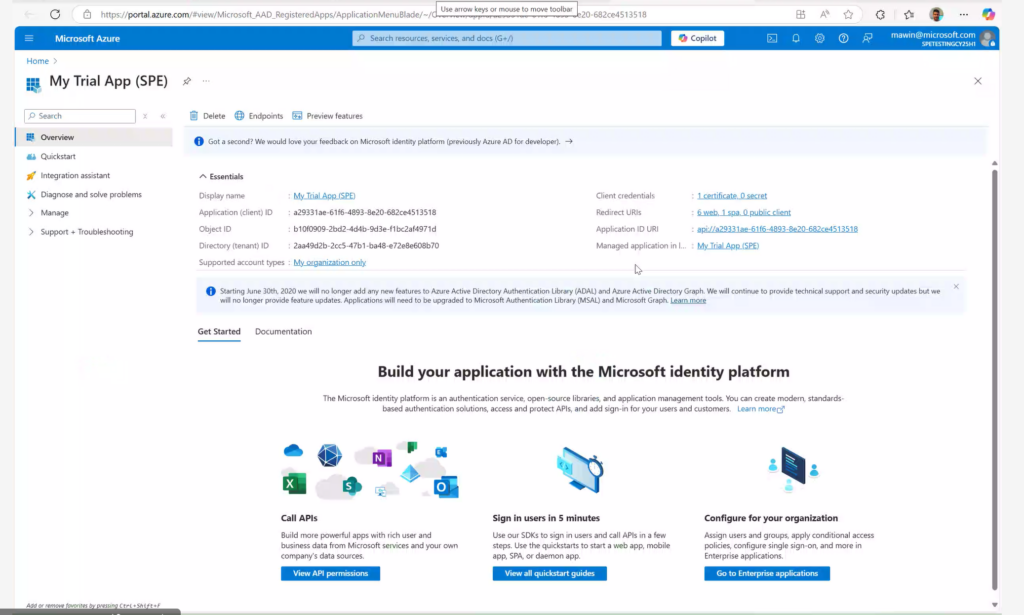Click the feedback icon in the Azure header
1024x615 pixels.
click(867, 39)
